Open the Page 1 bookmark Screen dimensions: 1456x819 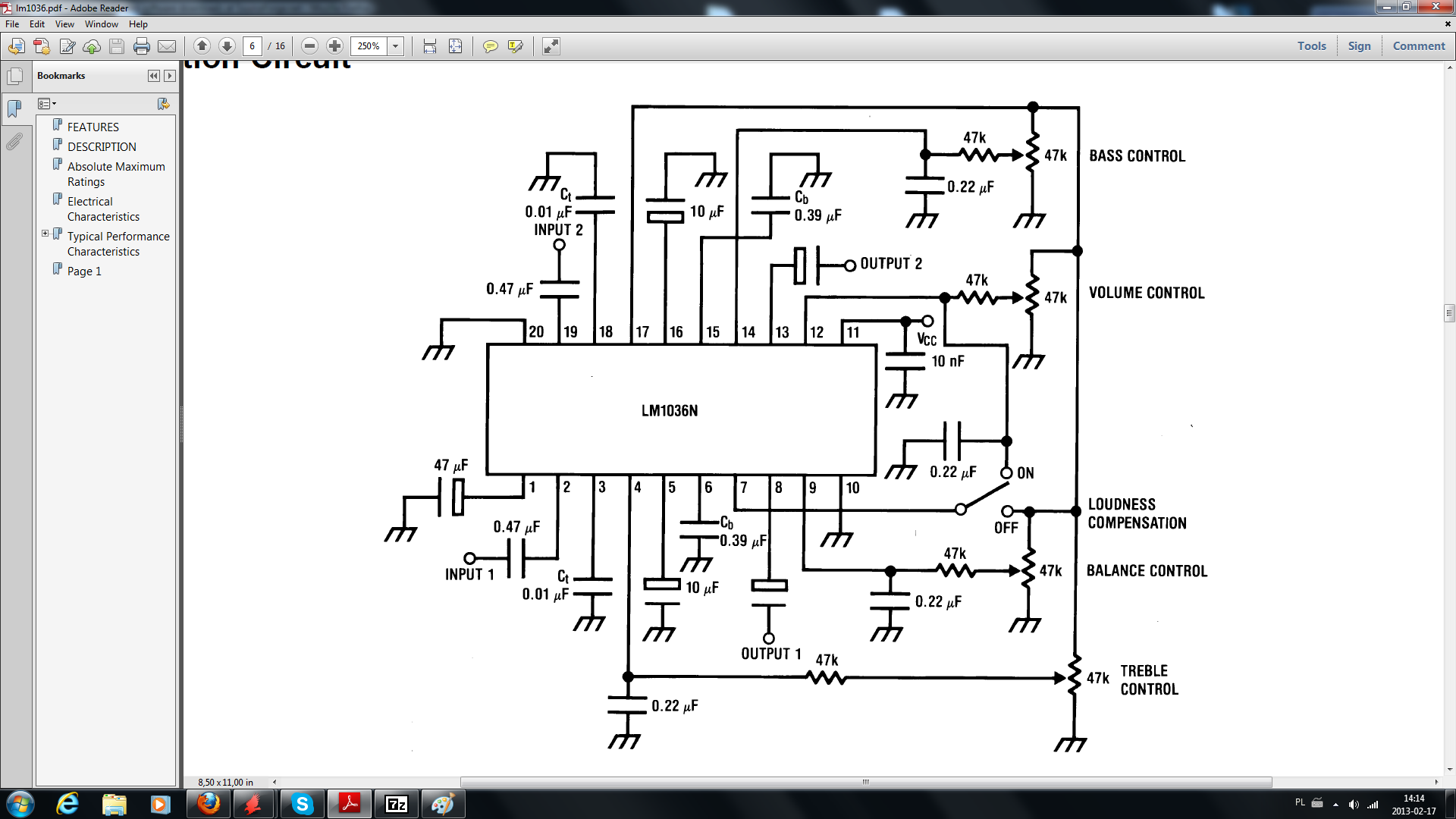84,271
